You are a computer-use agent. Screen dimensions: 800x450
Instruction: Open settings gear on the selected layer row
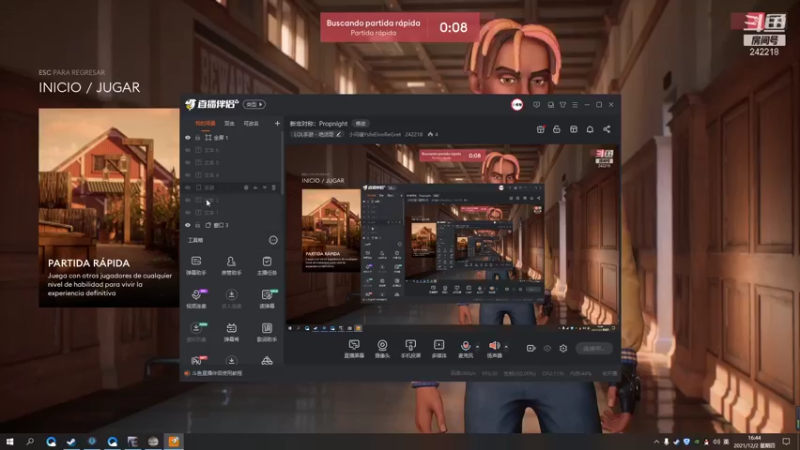point(246,188)
